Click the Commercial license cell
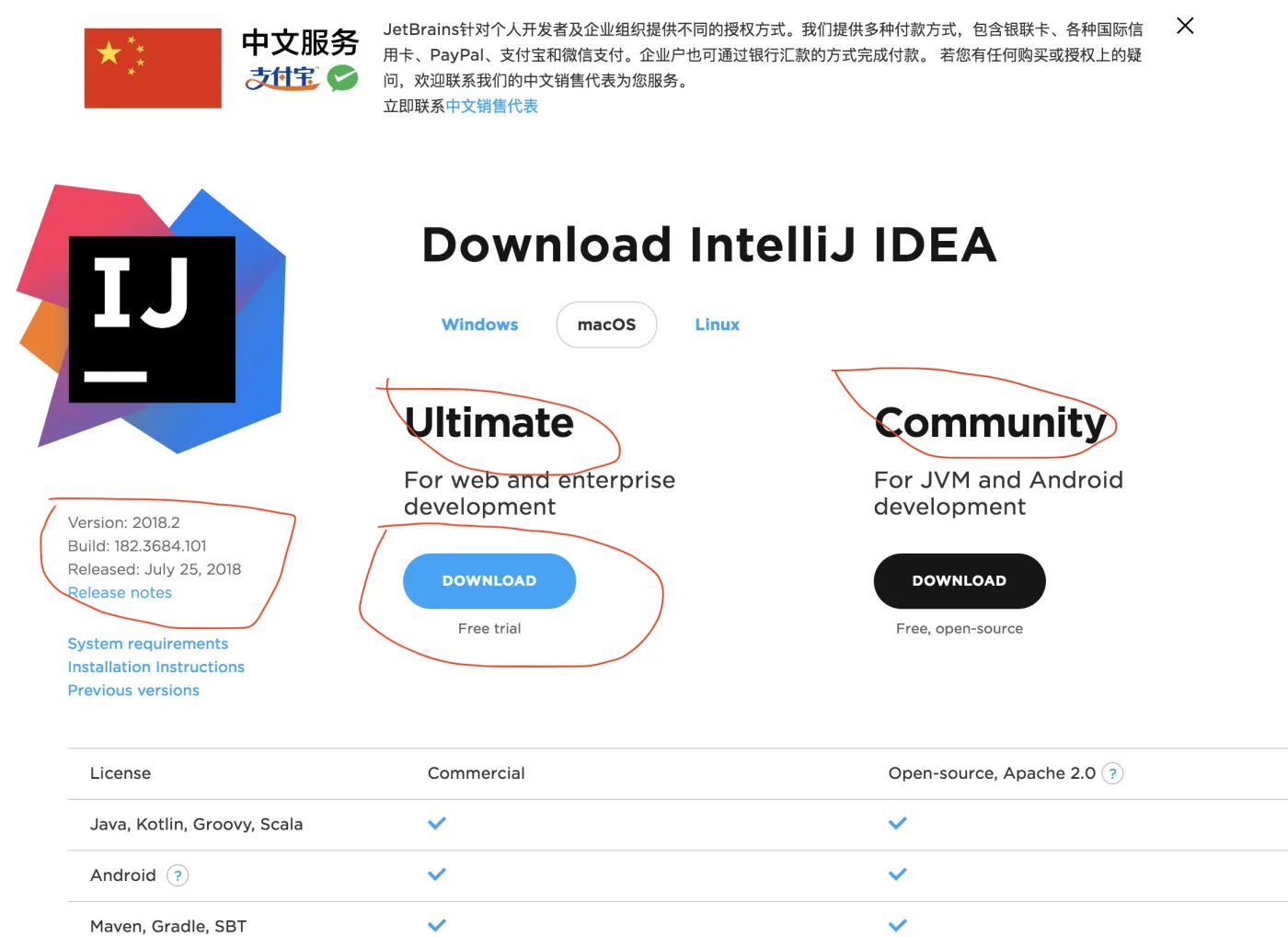 click(x=477, y=773)
